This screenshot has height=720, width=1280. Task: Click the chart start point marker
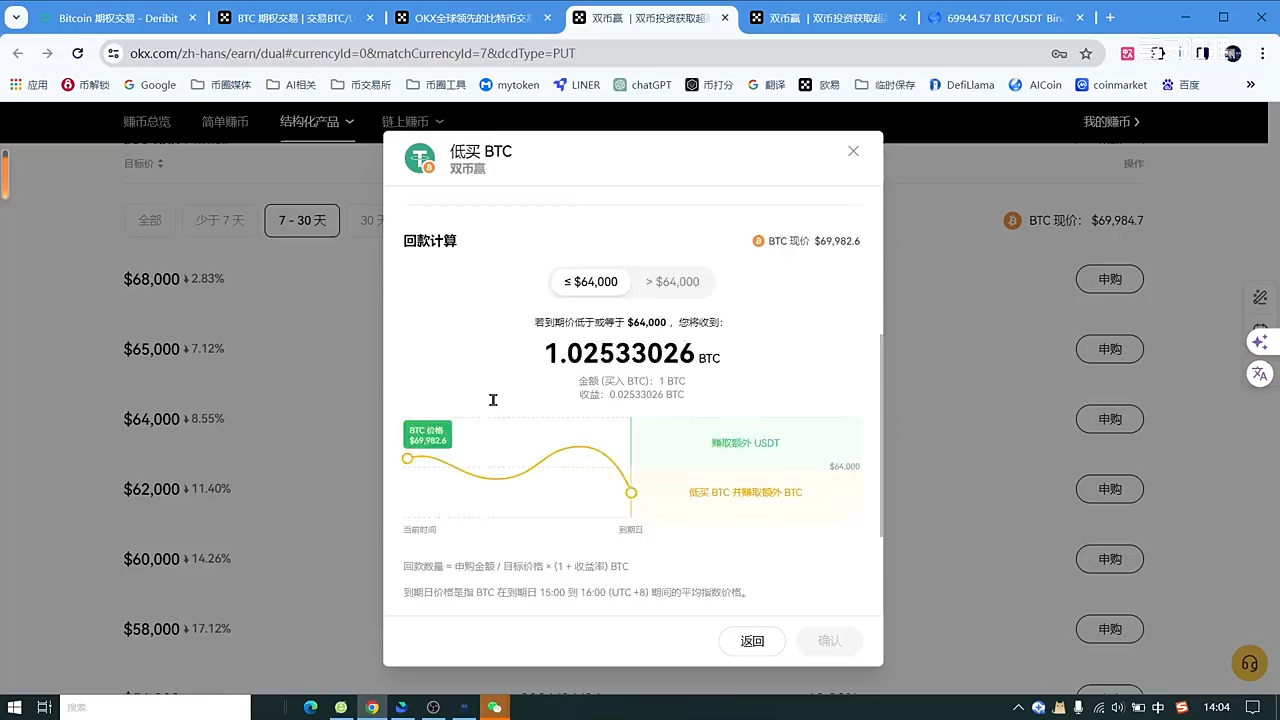coord(407,458)
